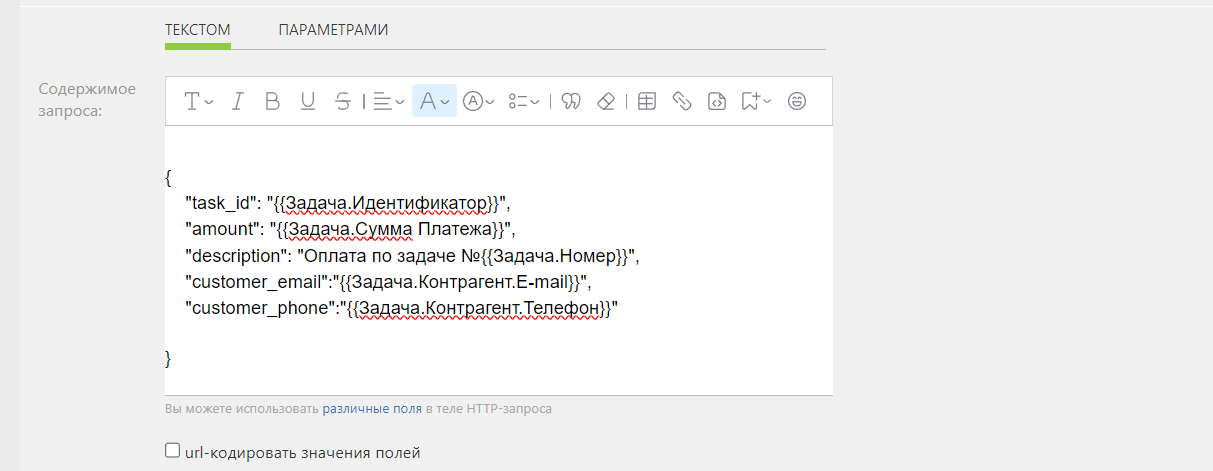Toggle bold formatting
Image resolution: width=1213 pixels, height=471 pixels.
point(272,101)
